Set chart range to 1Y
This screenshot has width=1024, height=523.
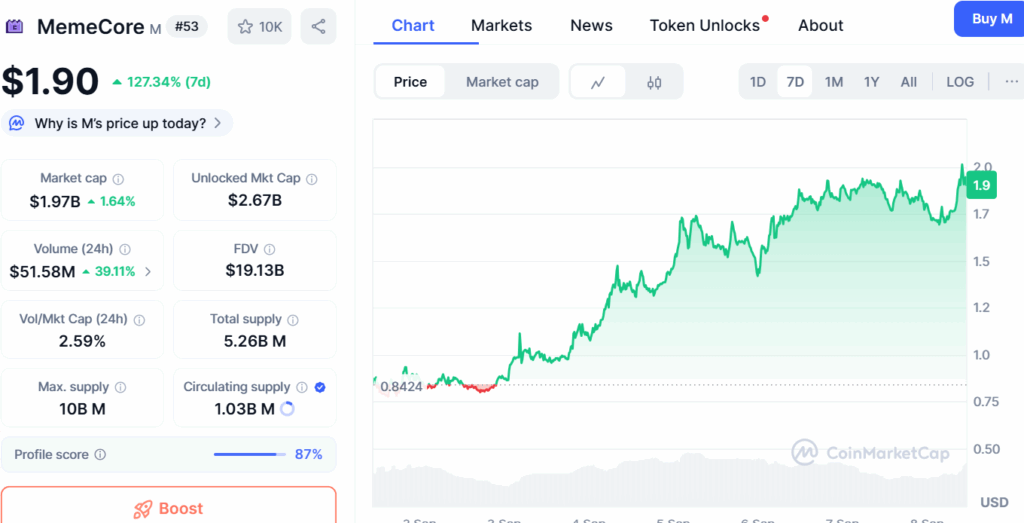coord(871,82)
